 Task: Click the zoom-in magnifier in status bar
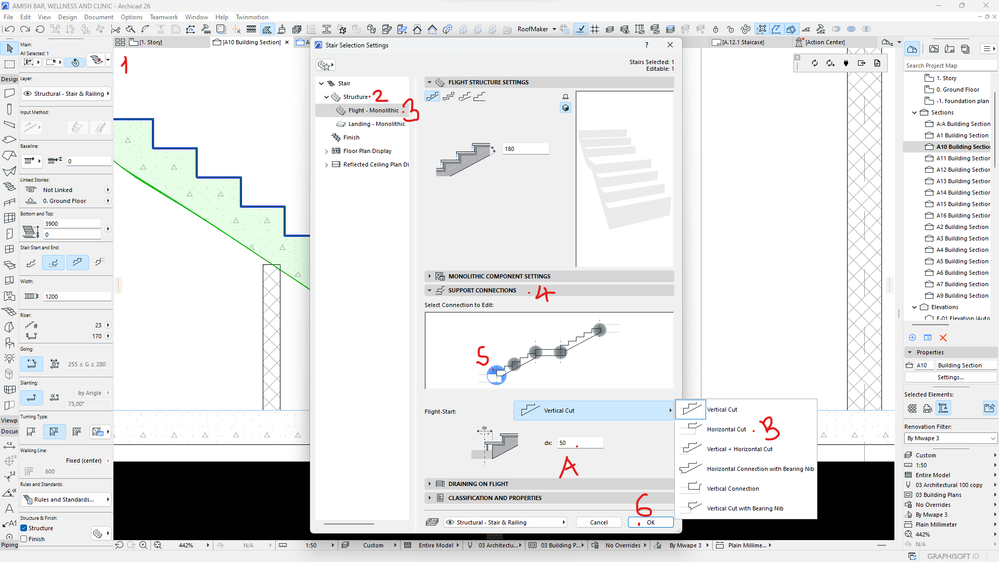pos(143,545)
